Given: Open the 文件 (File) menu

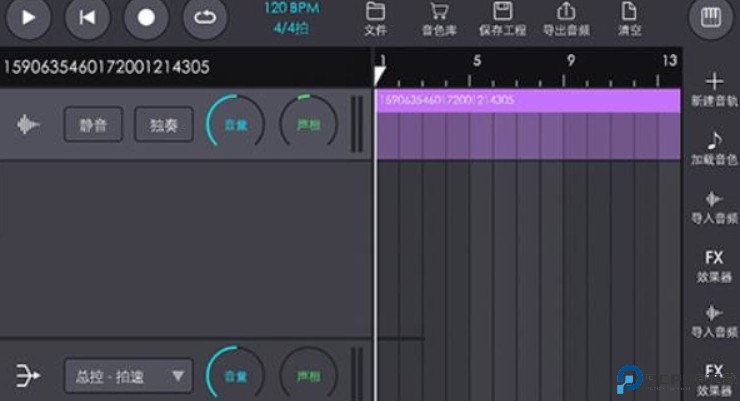Looking at the screenshot, I should 376,17.
